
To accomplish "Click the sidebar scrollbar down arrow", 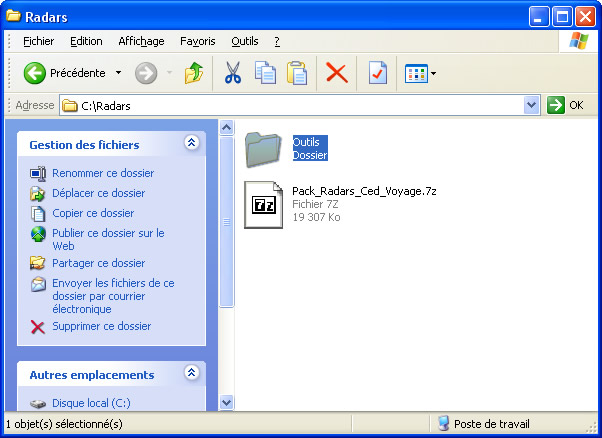I will (x=227, y=403).
